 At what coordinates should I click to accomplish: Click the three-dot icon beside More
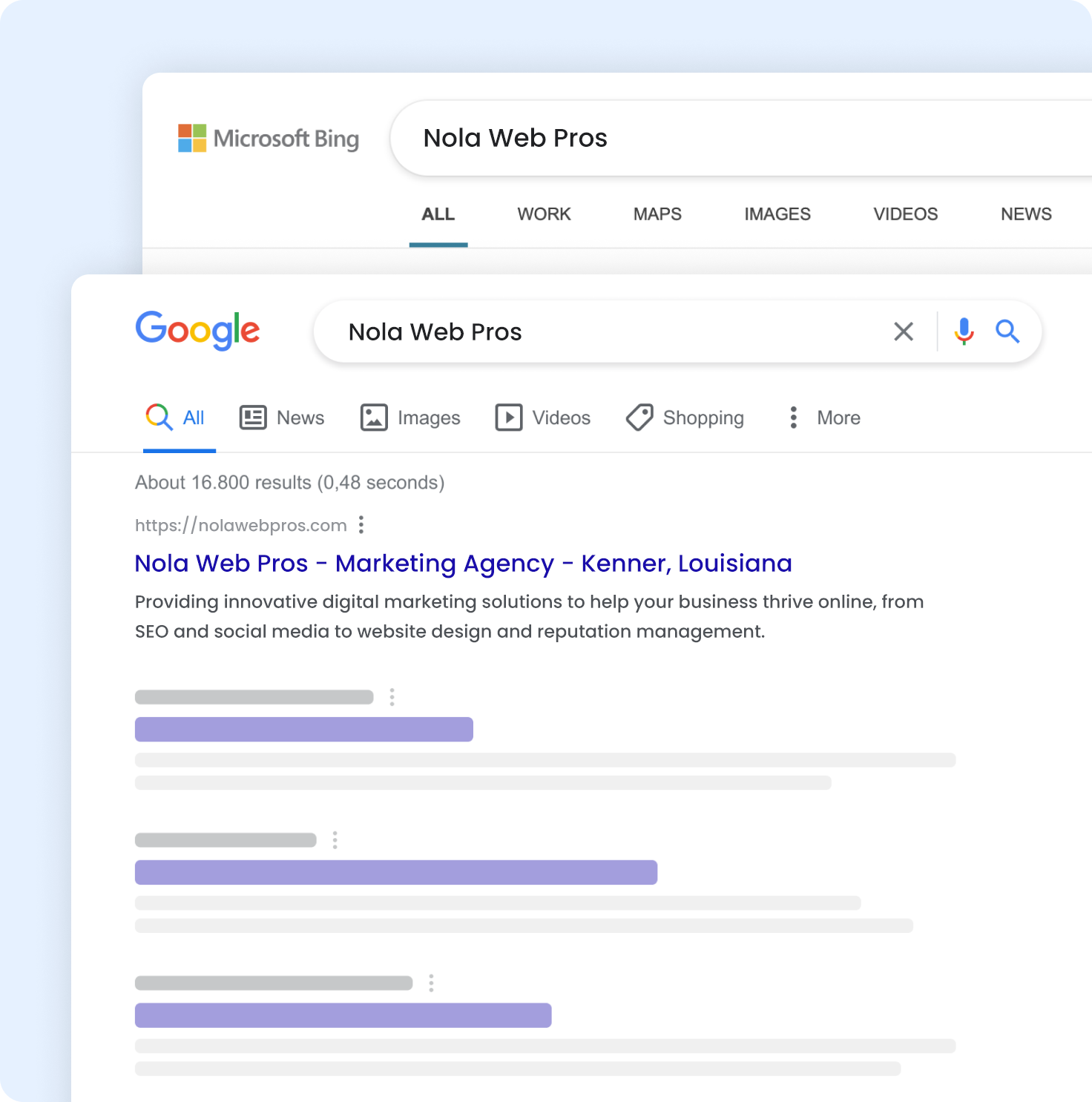(x=793, y=418)
